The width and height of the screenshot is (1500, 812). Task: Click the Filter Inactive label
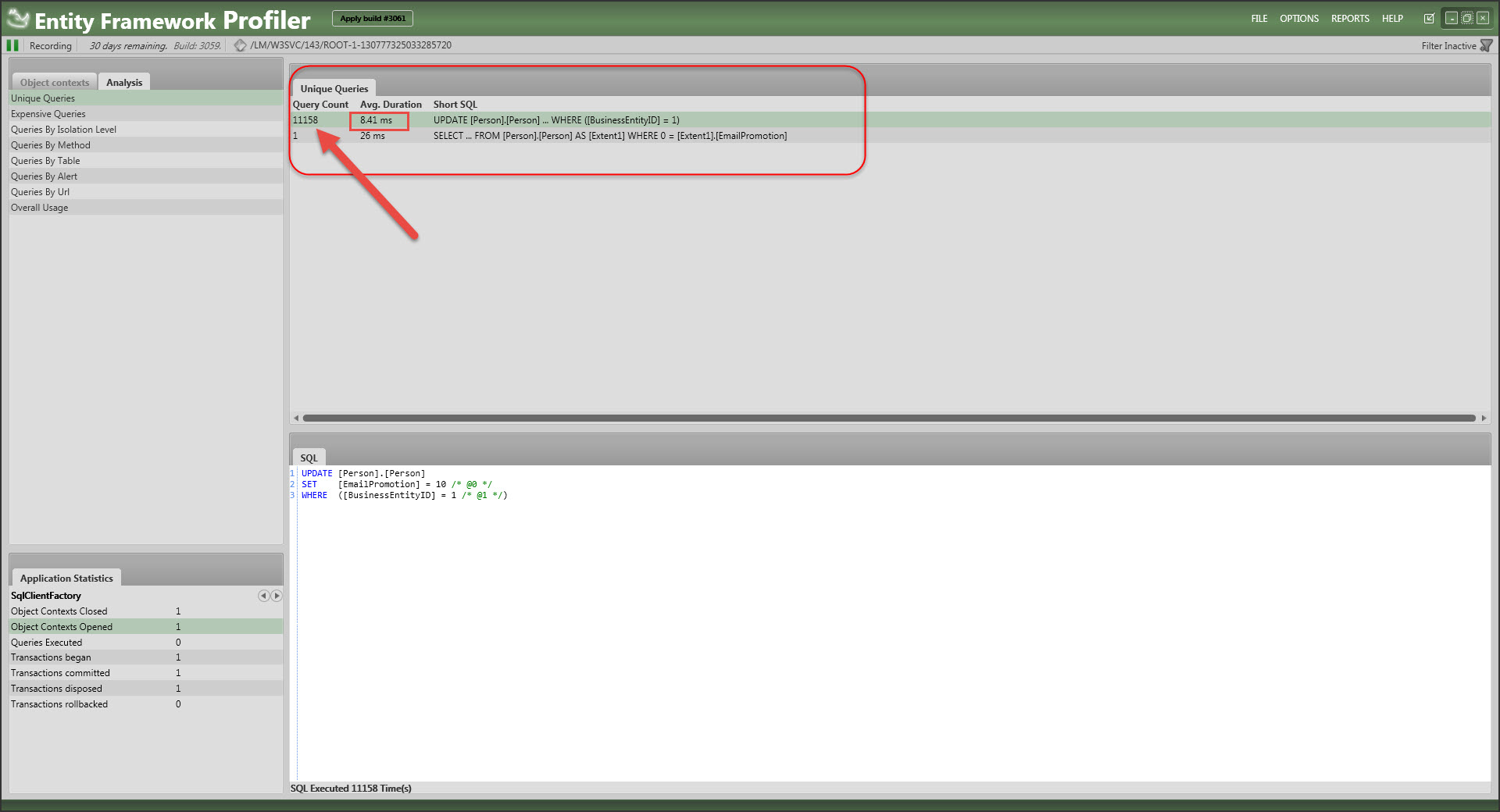tap(1448, 46)
